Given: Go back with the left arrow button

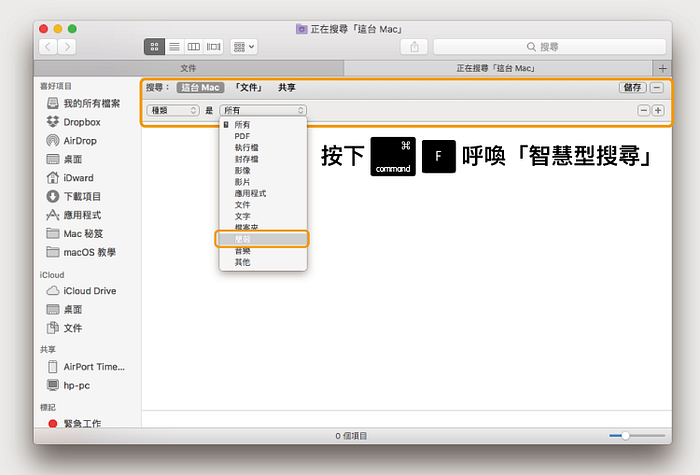Looking at the screenshot, I should pos(48,46).
